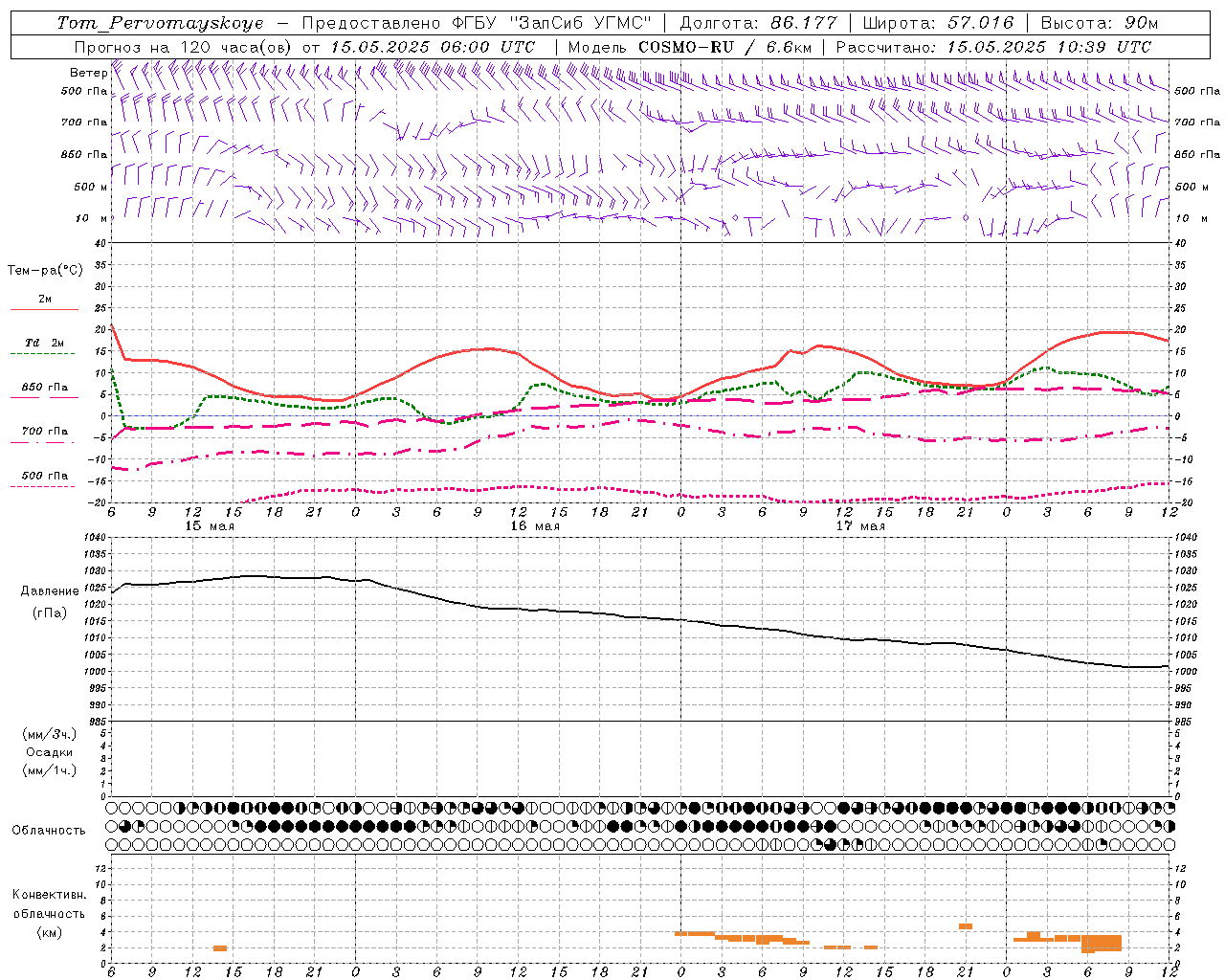Click the Ветер wind panel label
This screenshot has width=1225, height=980.
[88, 73]
